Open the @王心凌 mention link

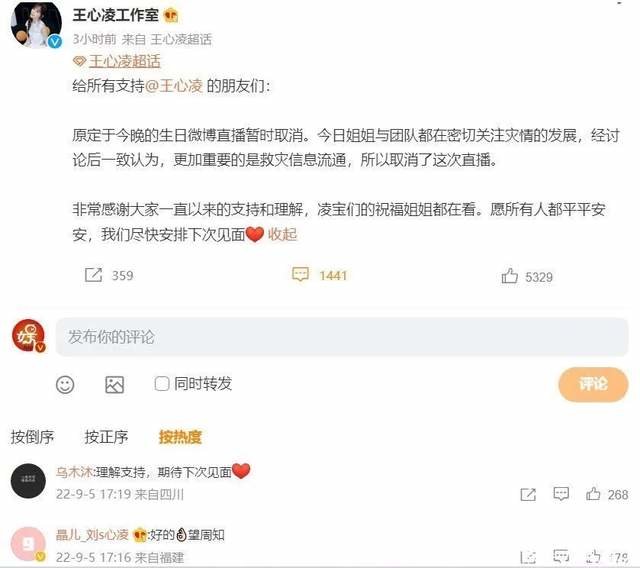[174, 86]
